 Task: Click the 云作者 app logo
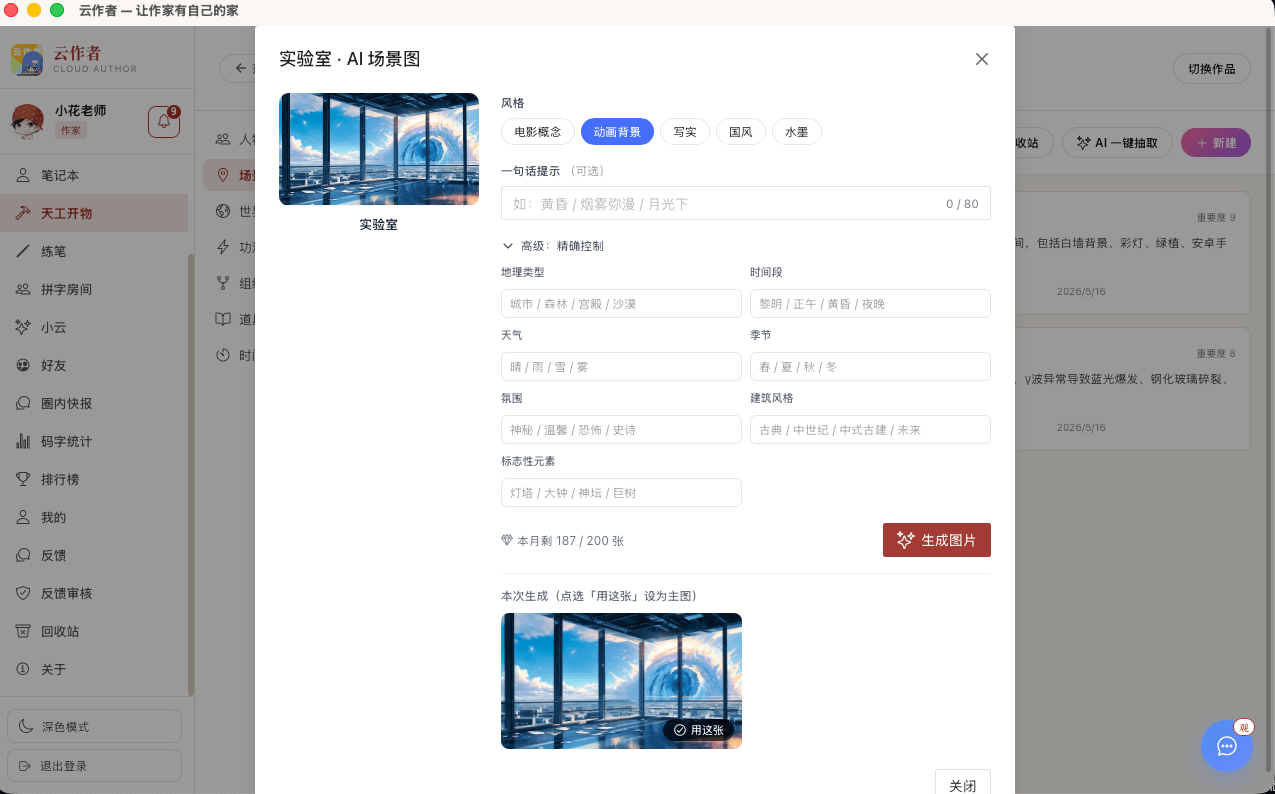pyautogui.click(x=27, y=59)
